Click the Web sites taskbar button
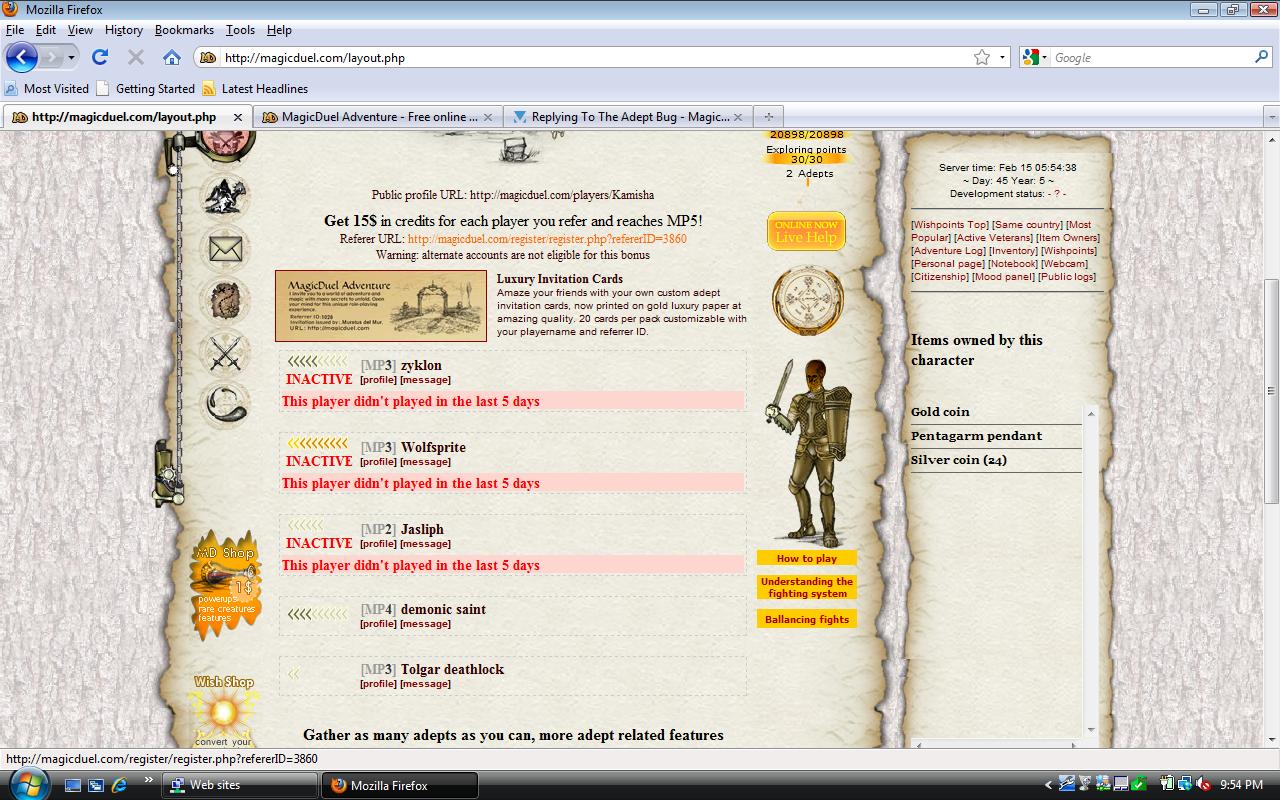The image size is (1280, 800). [238, 785]
